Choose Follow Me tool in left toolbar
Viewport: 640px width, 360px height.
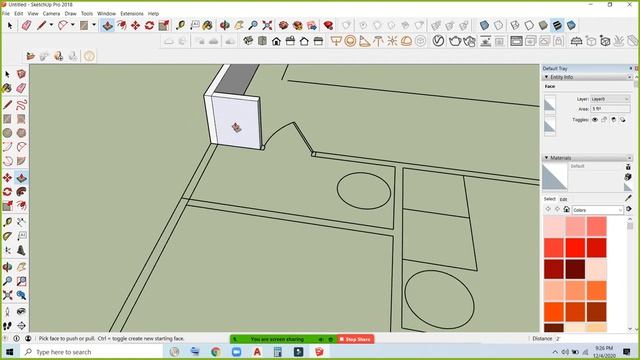(x=21, y=191)
